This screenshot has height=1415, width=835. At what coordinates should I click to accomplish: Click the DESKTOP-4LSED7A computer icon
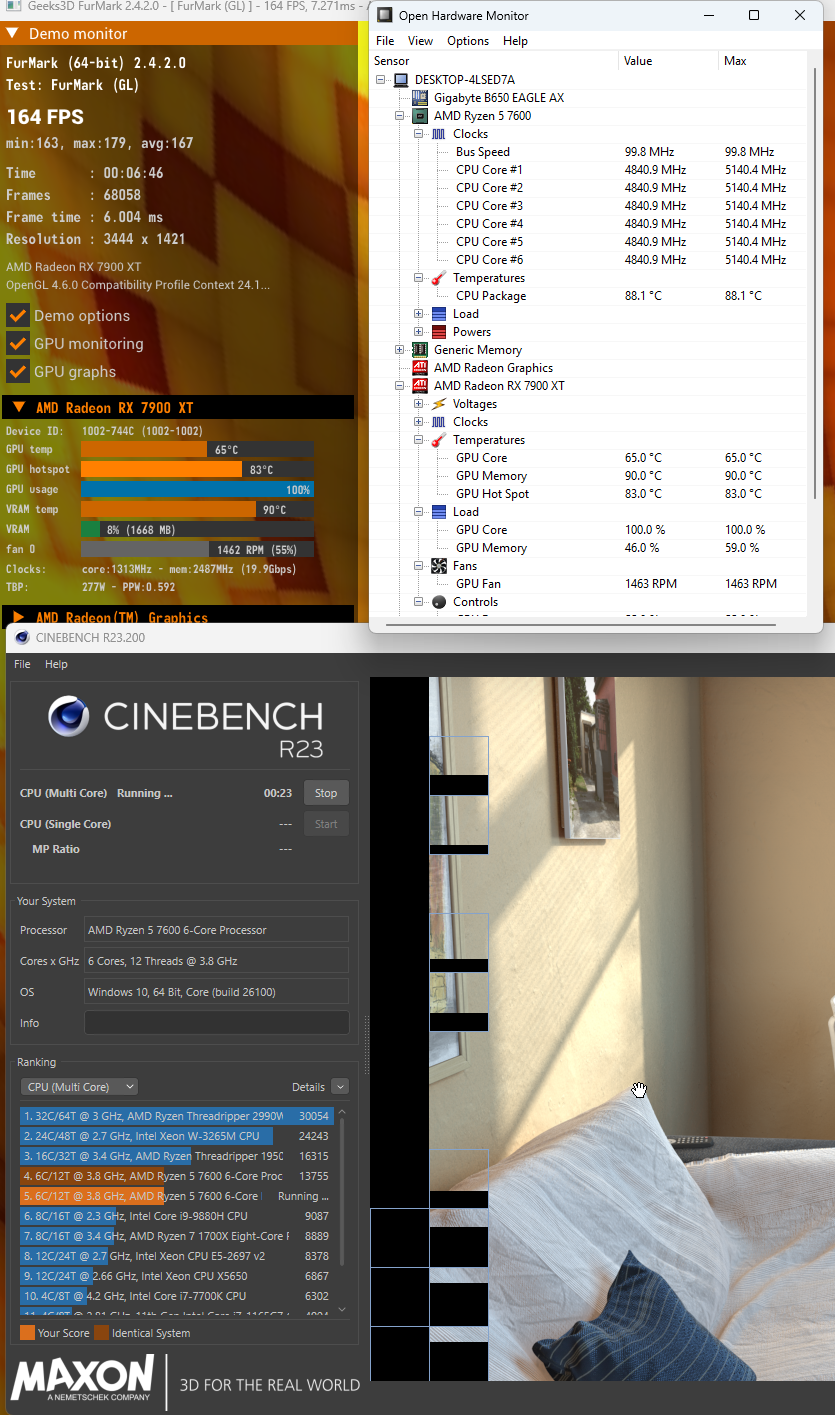click(x=401, y=80)
